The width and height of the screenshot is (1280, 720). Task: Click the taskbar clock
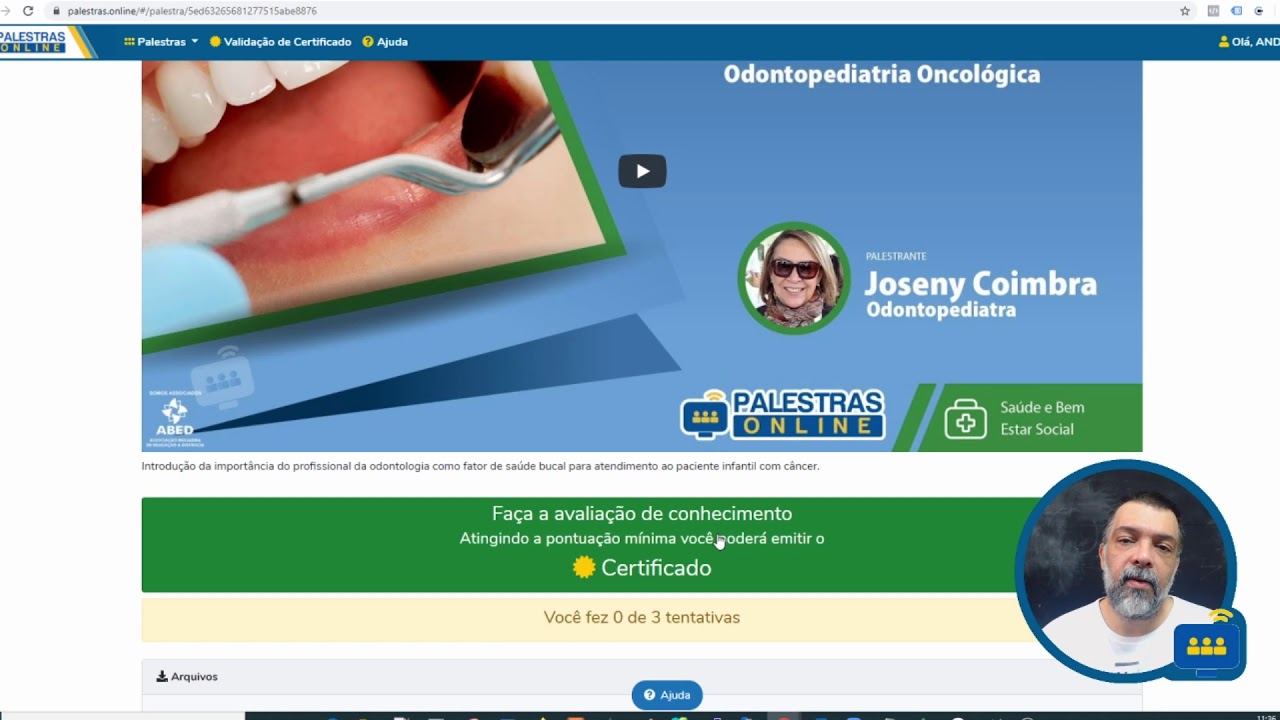pos(1266,716)
